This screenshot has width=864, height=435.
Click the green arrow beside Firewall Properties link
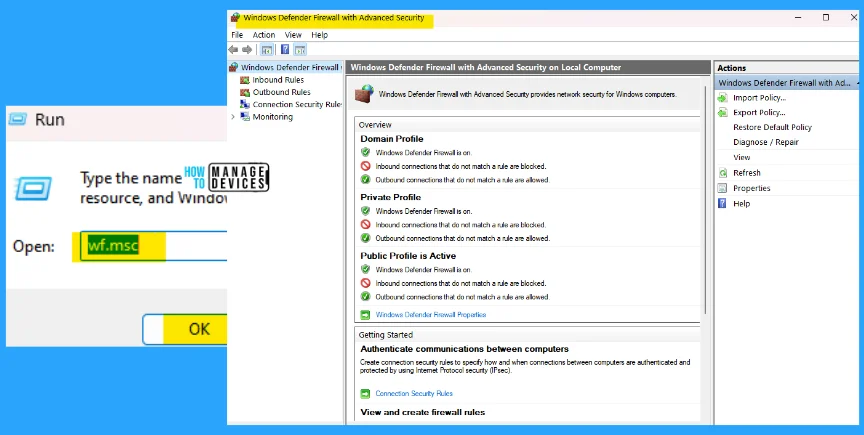[365, 315]
